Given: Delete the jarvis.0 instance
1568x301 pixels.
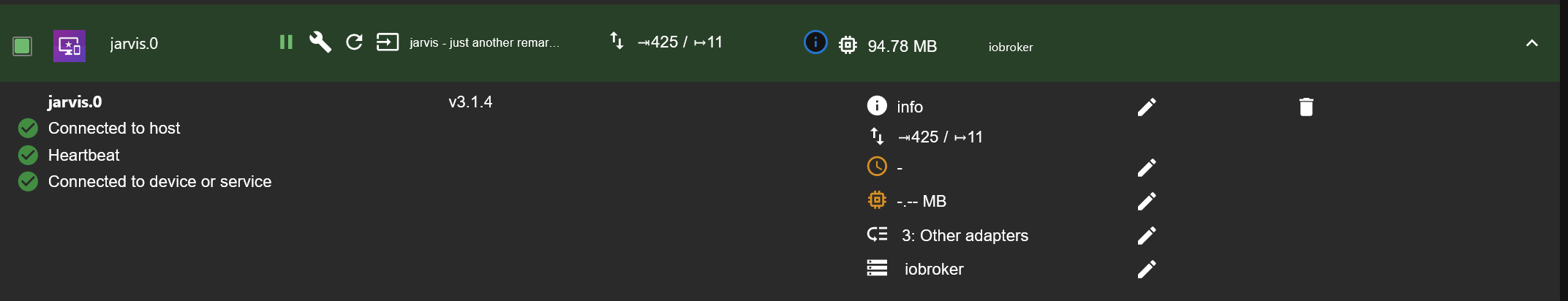Looking at the screenshot, I should (x=1306, y=107).
